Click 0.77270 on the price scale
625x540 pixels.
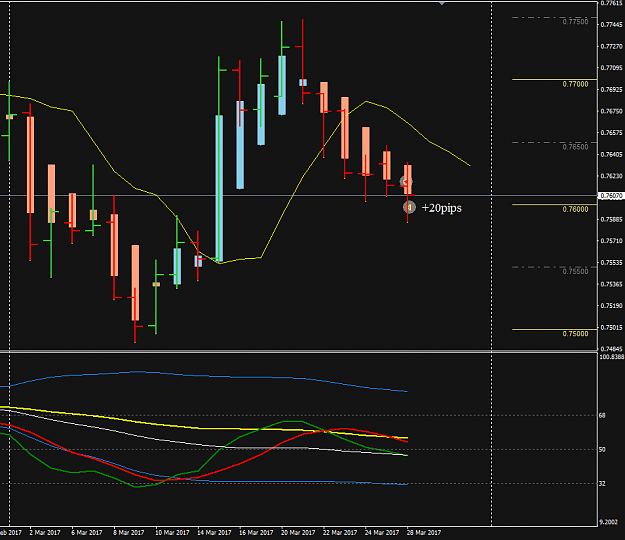coord(611,47)
